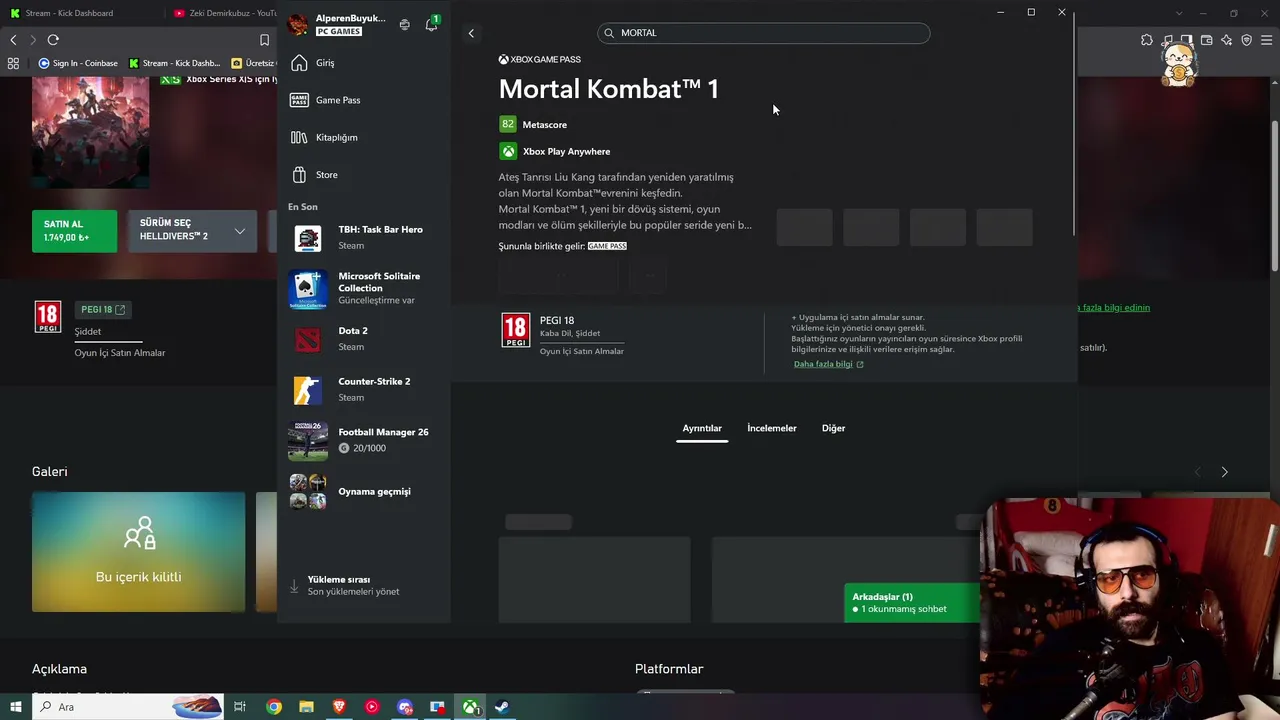Click the "Mortal Kombat™ 1" game title
This screenshot has height=720, width=1280.
[x=609, y=89]
